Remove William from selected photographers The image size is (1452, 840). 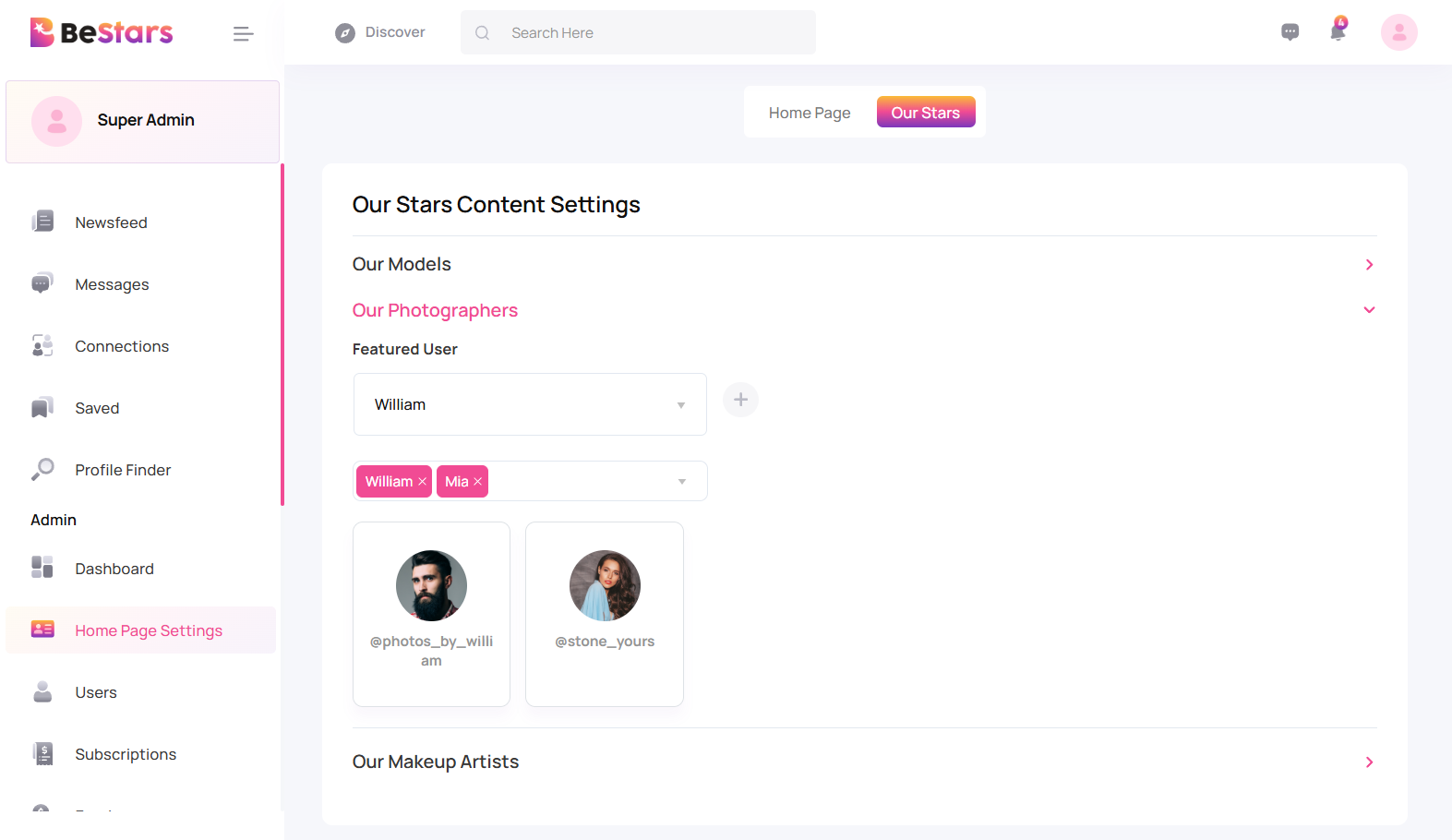[x=423, y=481]
